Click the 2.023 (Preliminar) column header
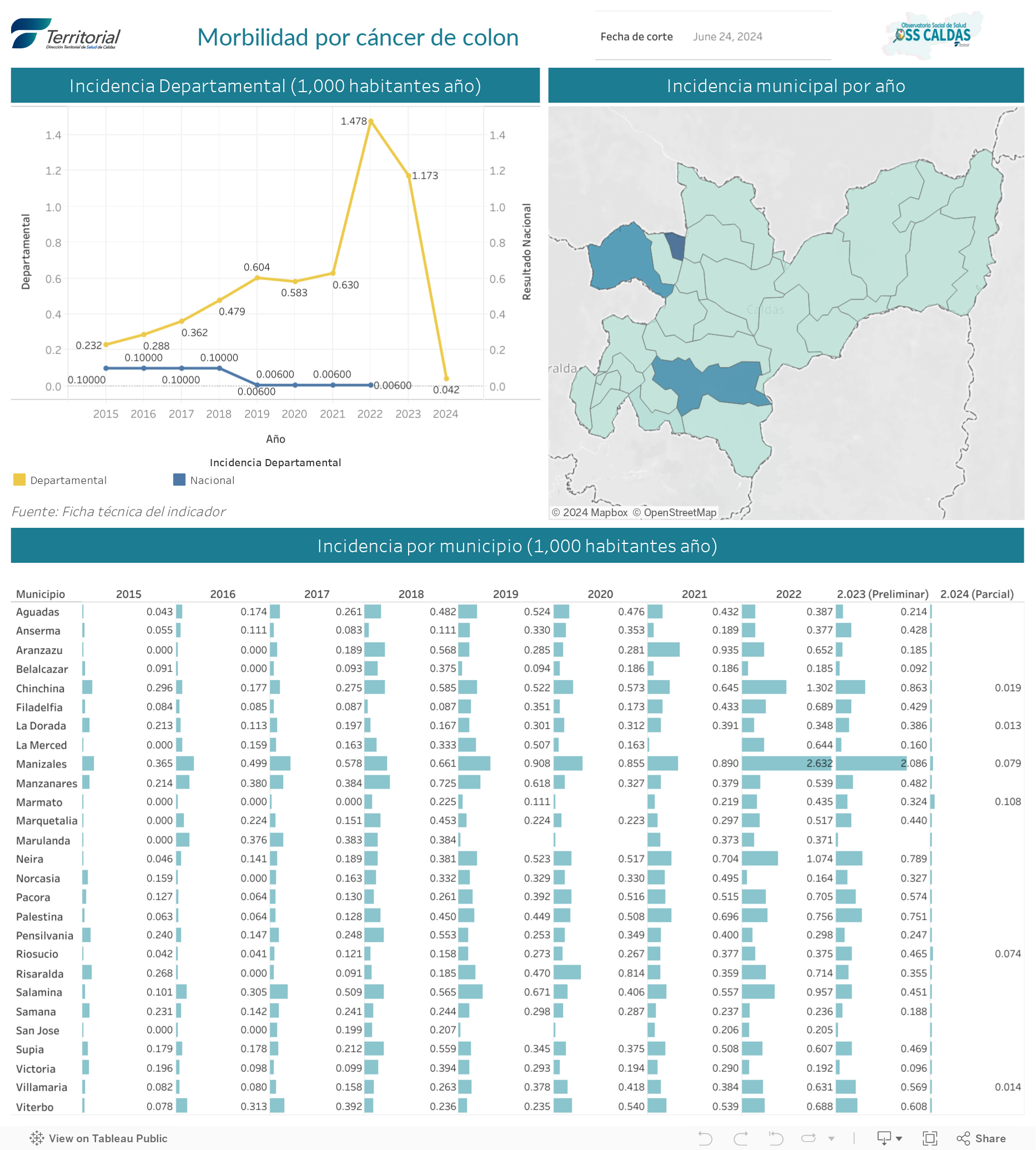Image resolution: width=1036 pixels, height=1150 pixels. pyautogui.click(x=882, y=593)
